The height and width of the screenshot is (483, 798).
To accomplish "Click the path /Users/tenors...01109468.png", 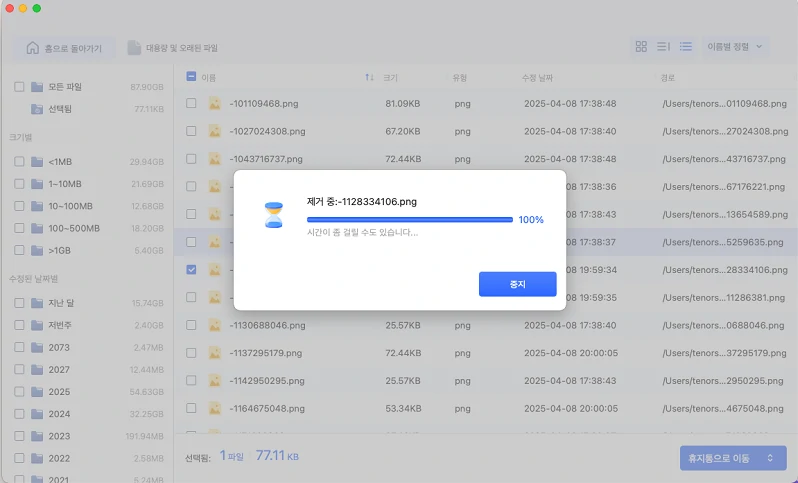I will tap(724, 103).
